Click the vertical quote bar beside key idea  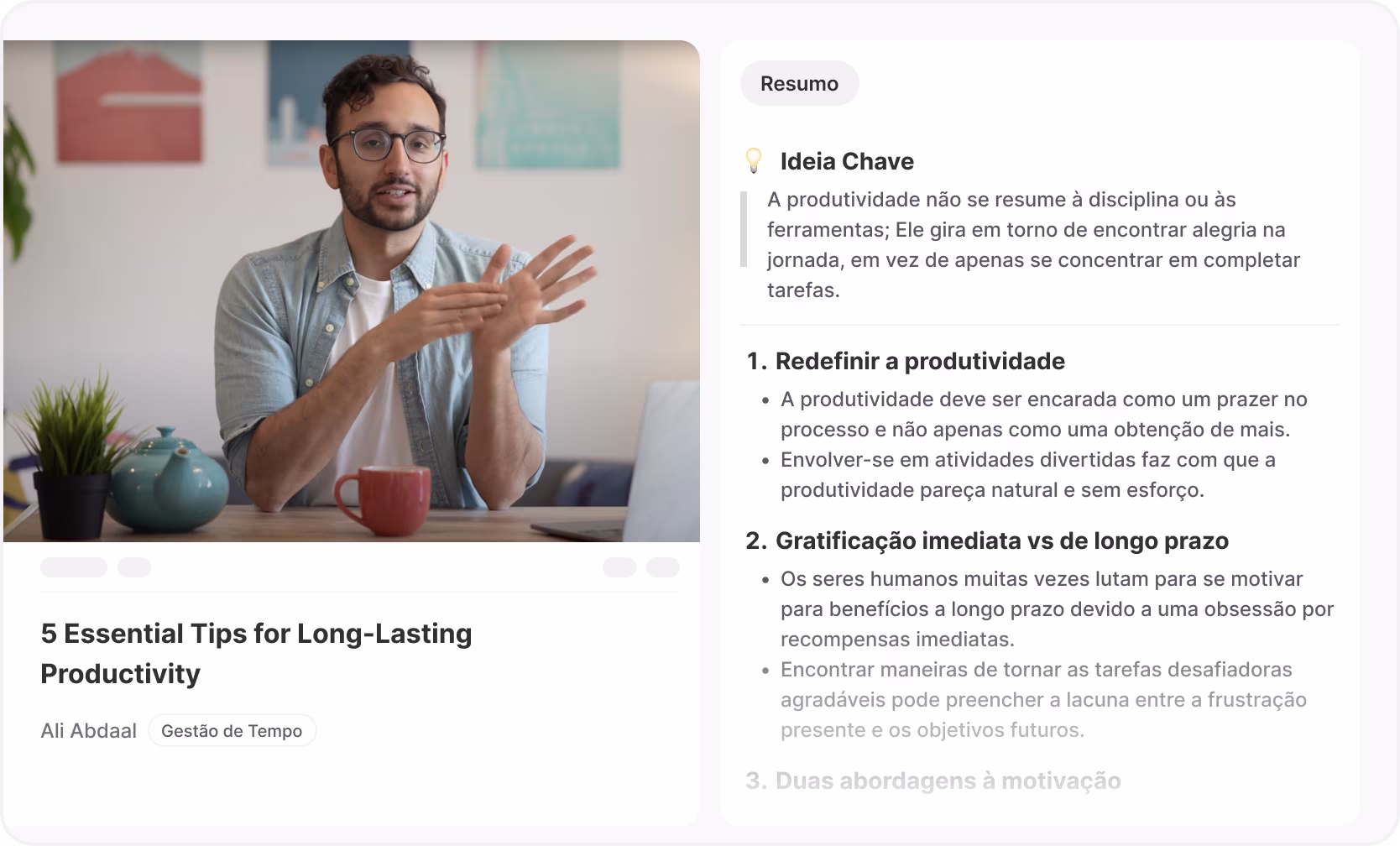[x=744, y=229]
